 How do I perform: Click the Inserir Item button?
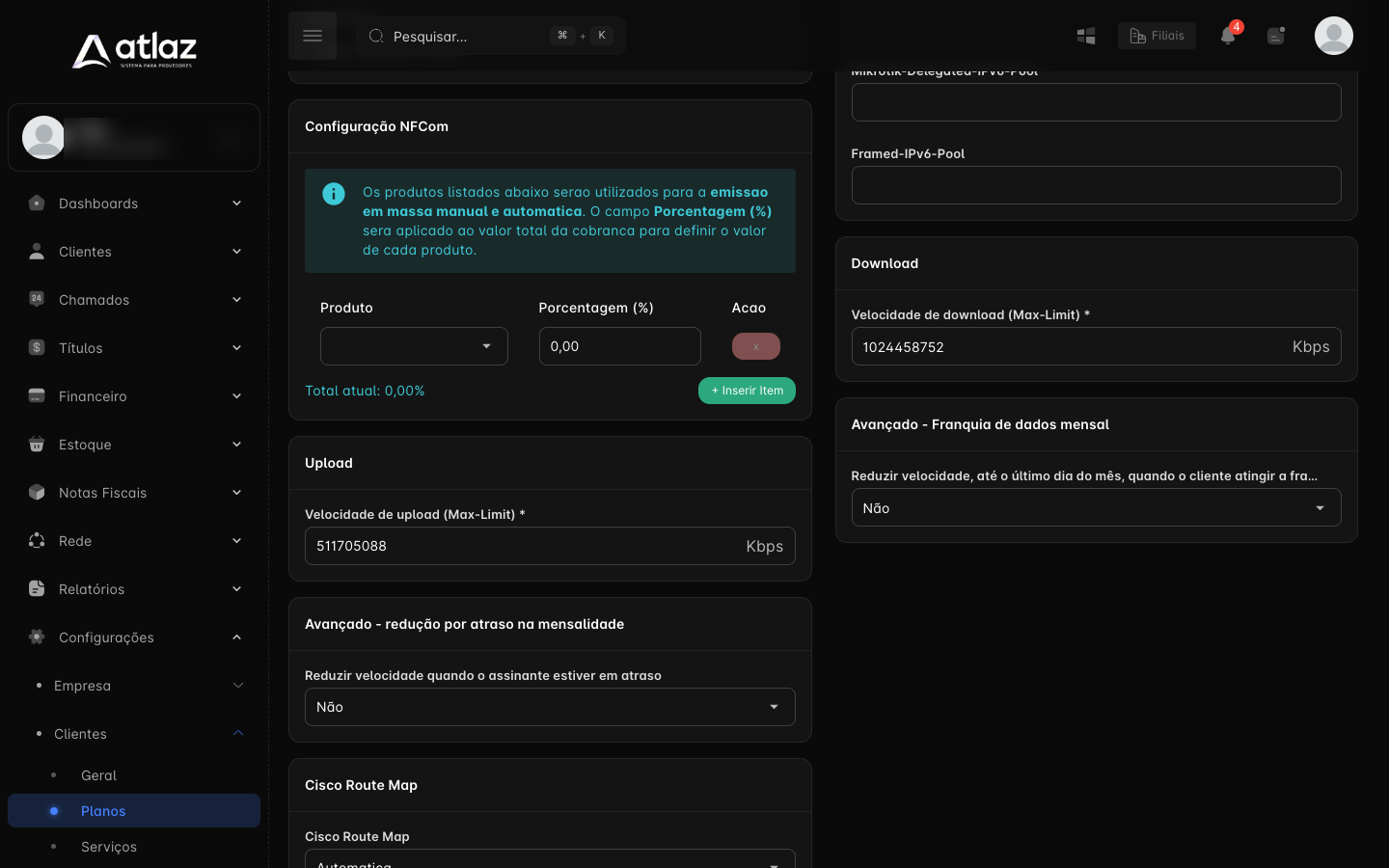click(x=747, y=391)
